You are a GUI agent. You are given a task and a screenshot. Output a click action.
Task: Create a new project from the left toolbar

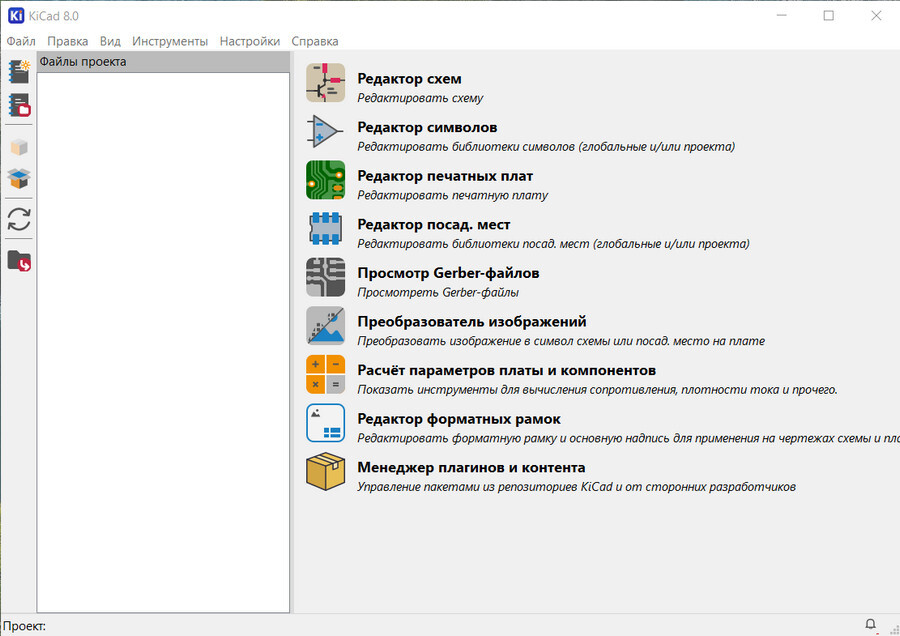pos(19,72)
